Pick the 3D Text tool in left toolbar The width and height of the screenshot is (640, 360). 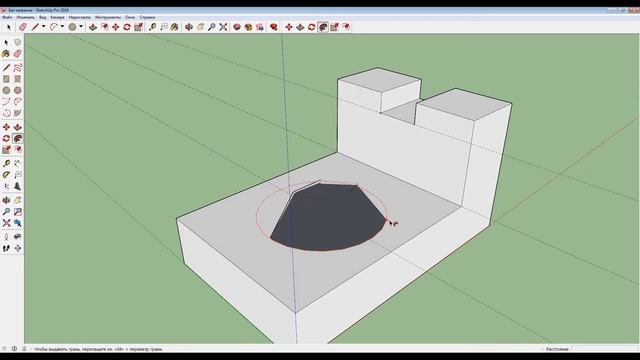(18, 187)
